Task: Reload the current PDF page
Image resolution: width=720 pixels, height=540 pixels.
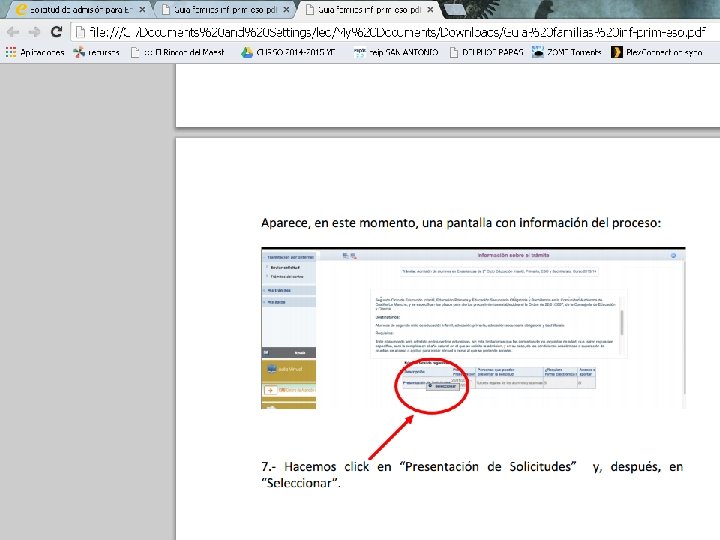Action: [x=56, y=32]
